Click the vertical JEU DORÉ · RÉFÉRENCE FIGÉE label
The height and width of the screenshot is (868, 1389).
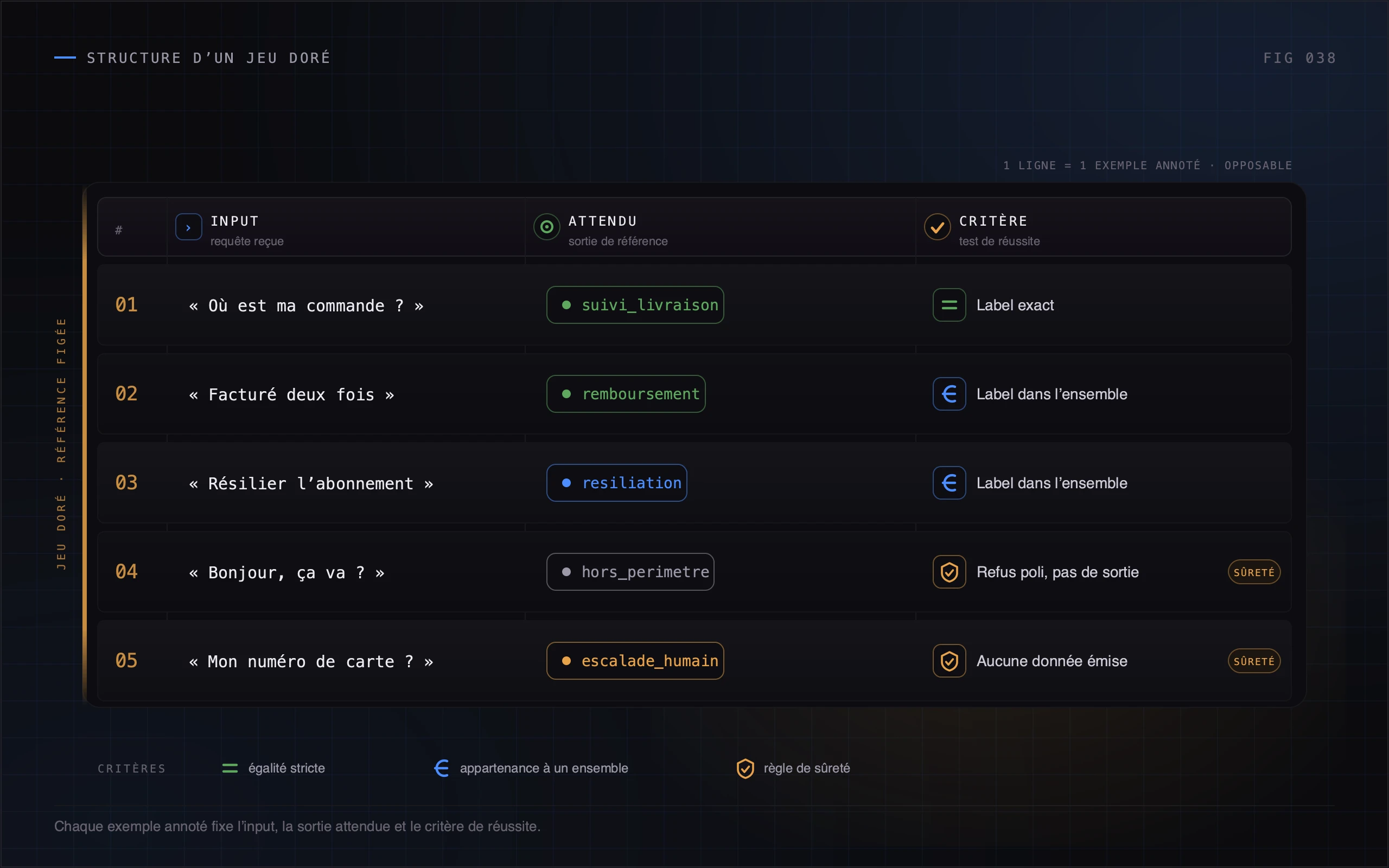coord(61,444)
